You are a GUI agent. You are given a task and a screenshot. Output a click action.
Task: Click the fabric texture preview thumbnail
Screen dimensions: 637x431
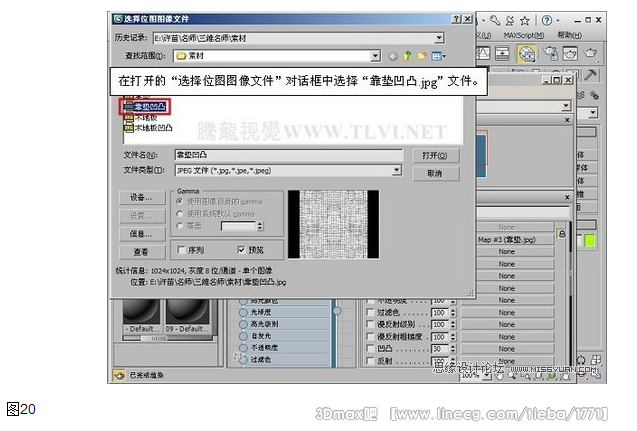(334, 224)
